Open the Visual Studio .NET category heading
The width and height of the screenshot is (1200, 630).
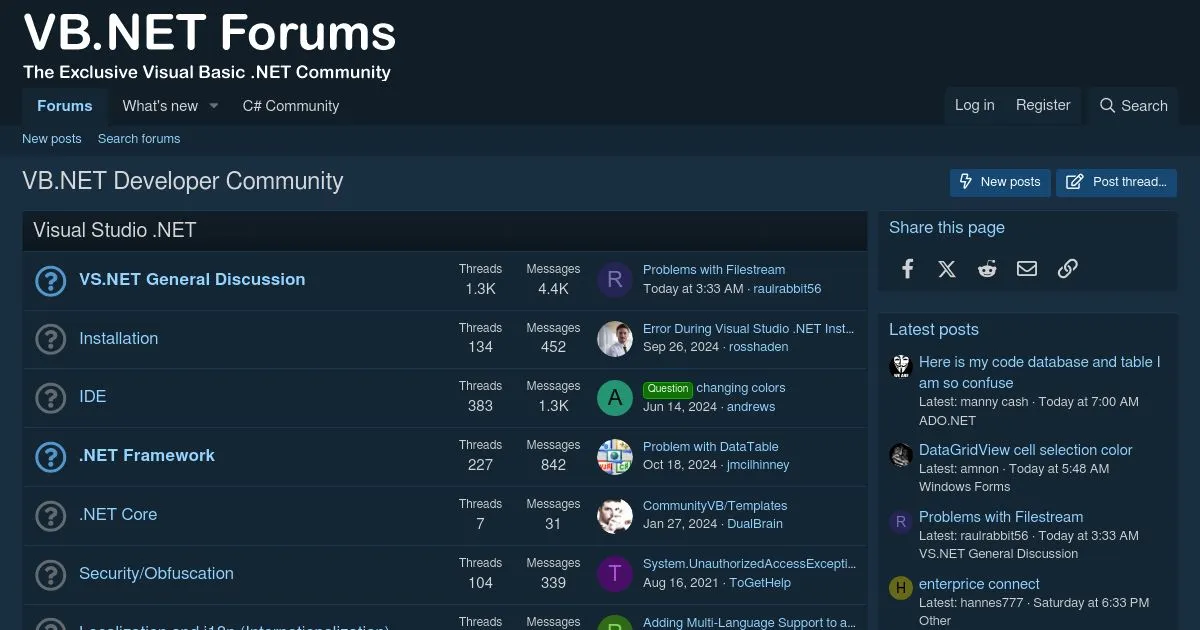pos(114,230)
